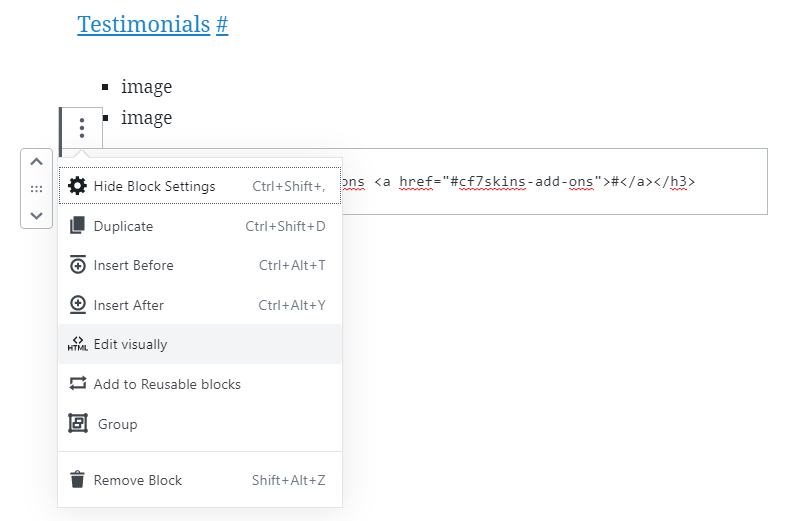Move block up with the chevron arrow

coord(36,161)
